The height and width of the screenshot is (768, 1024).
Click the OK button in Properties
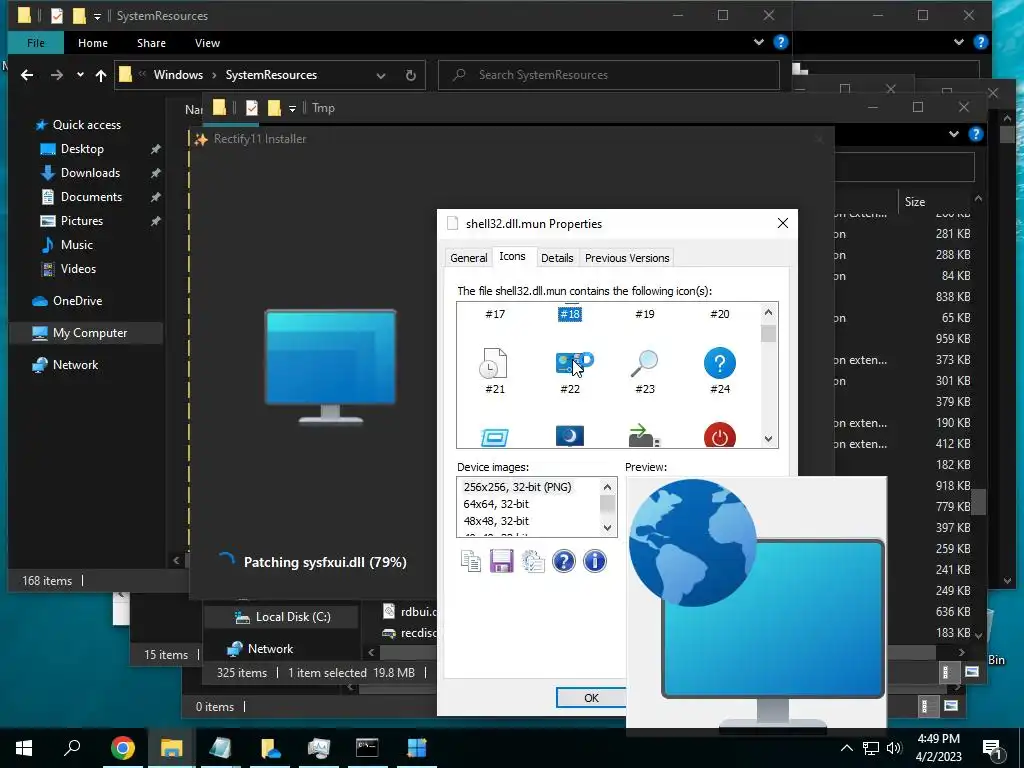click(x=591, y=697)
